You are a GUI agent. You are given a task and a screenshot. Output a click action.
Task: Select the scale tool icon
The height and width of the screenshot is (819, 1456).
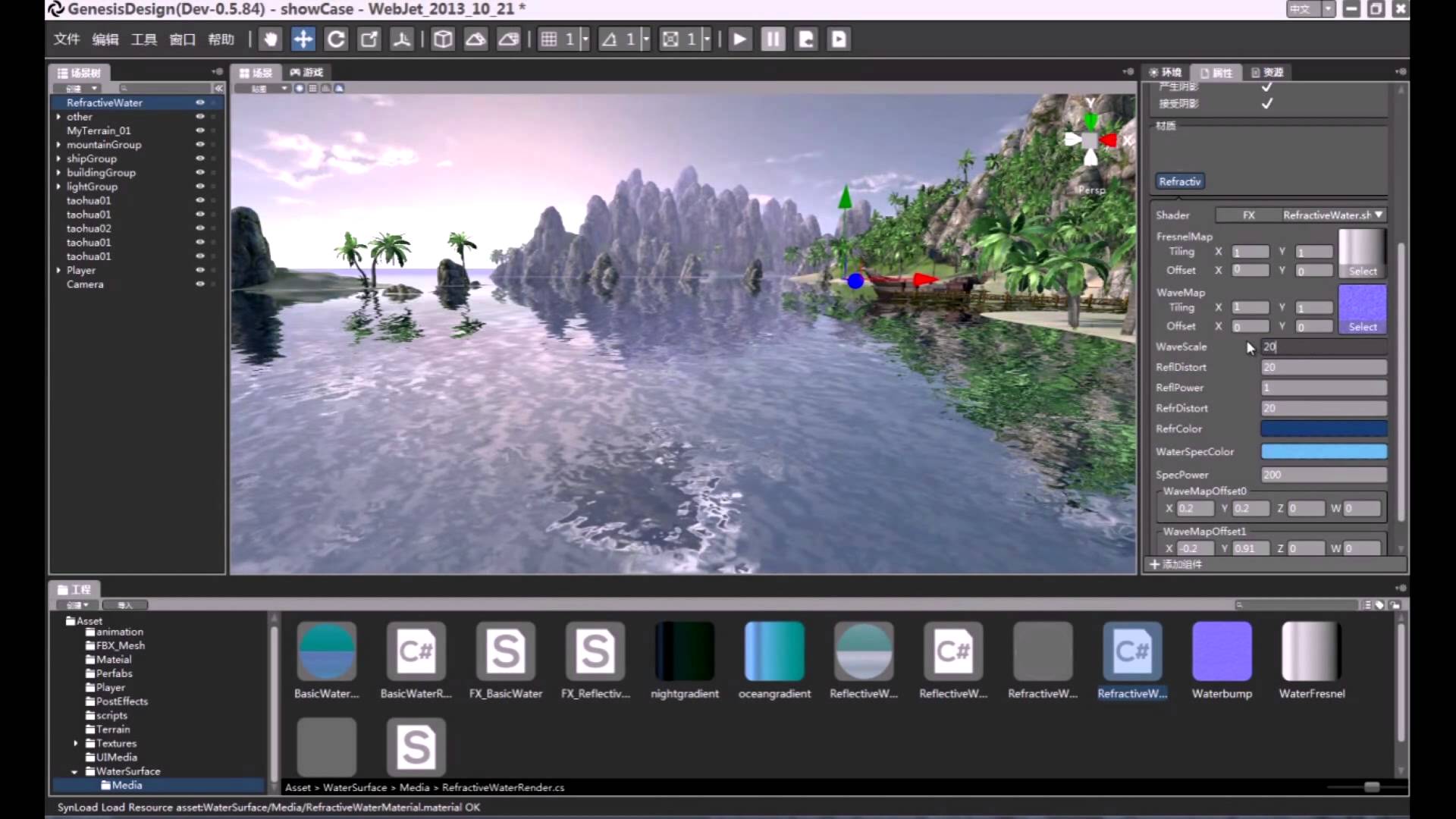click(369, 39)
